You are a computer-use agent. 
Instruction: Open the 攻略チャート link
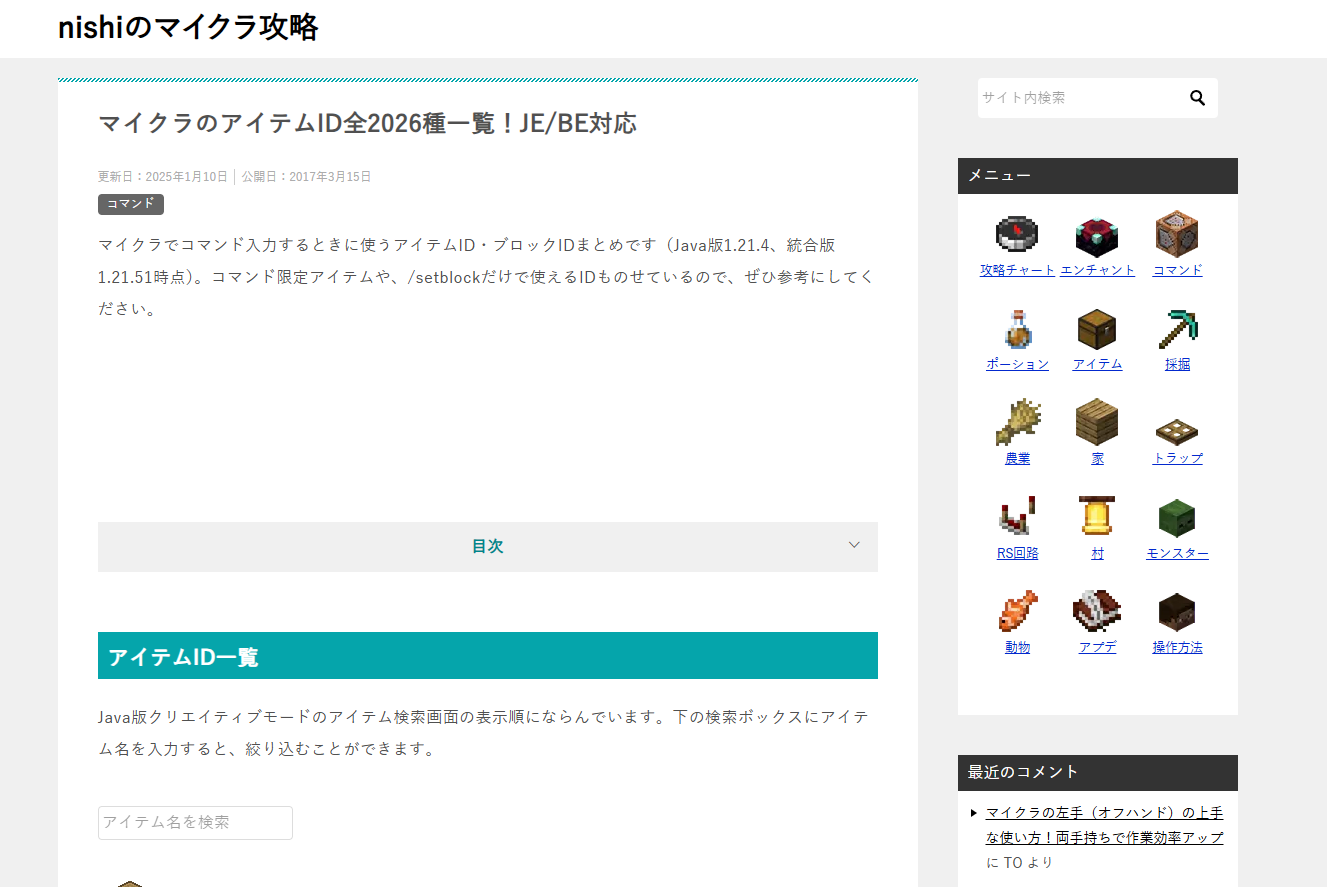pyautogui.click(x=1017, y=270)
